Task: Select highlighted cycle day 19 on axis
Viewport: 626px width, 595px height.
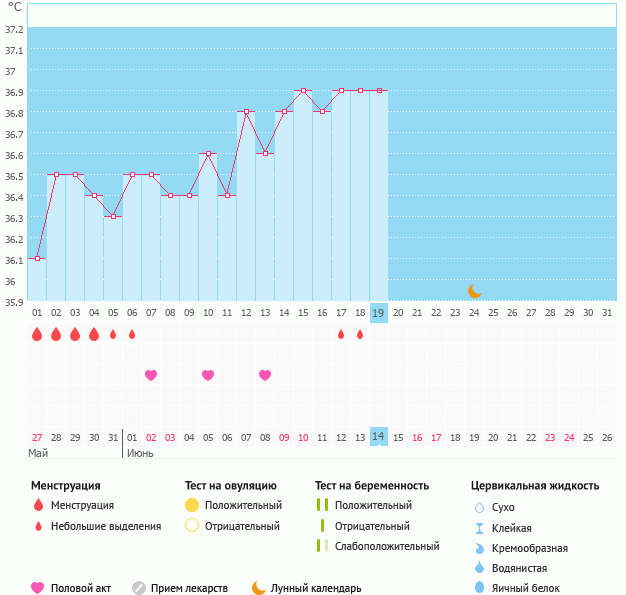Action: click(378, 312)
